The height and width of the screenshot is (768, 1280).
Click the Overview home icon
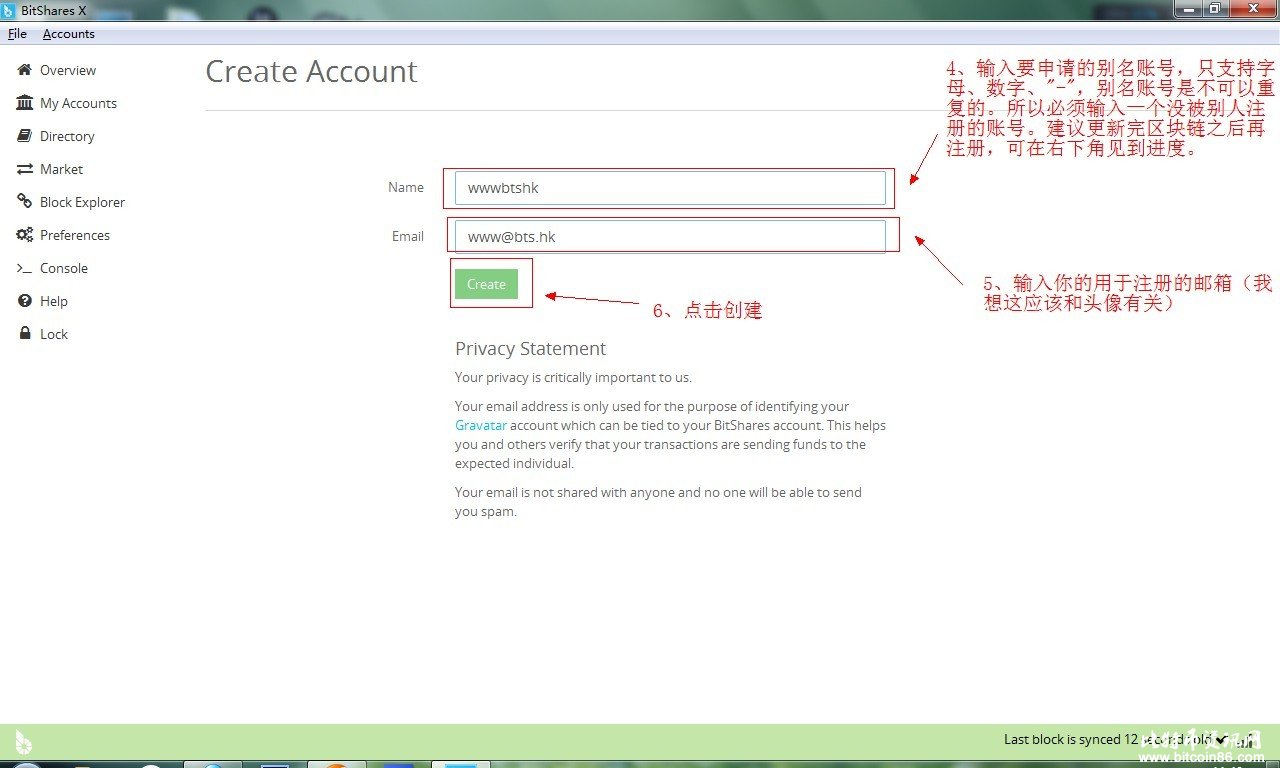(25, 70)
